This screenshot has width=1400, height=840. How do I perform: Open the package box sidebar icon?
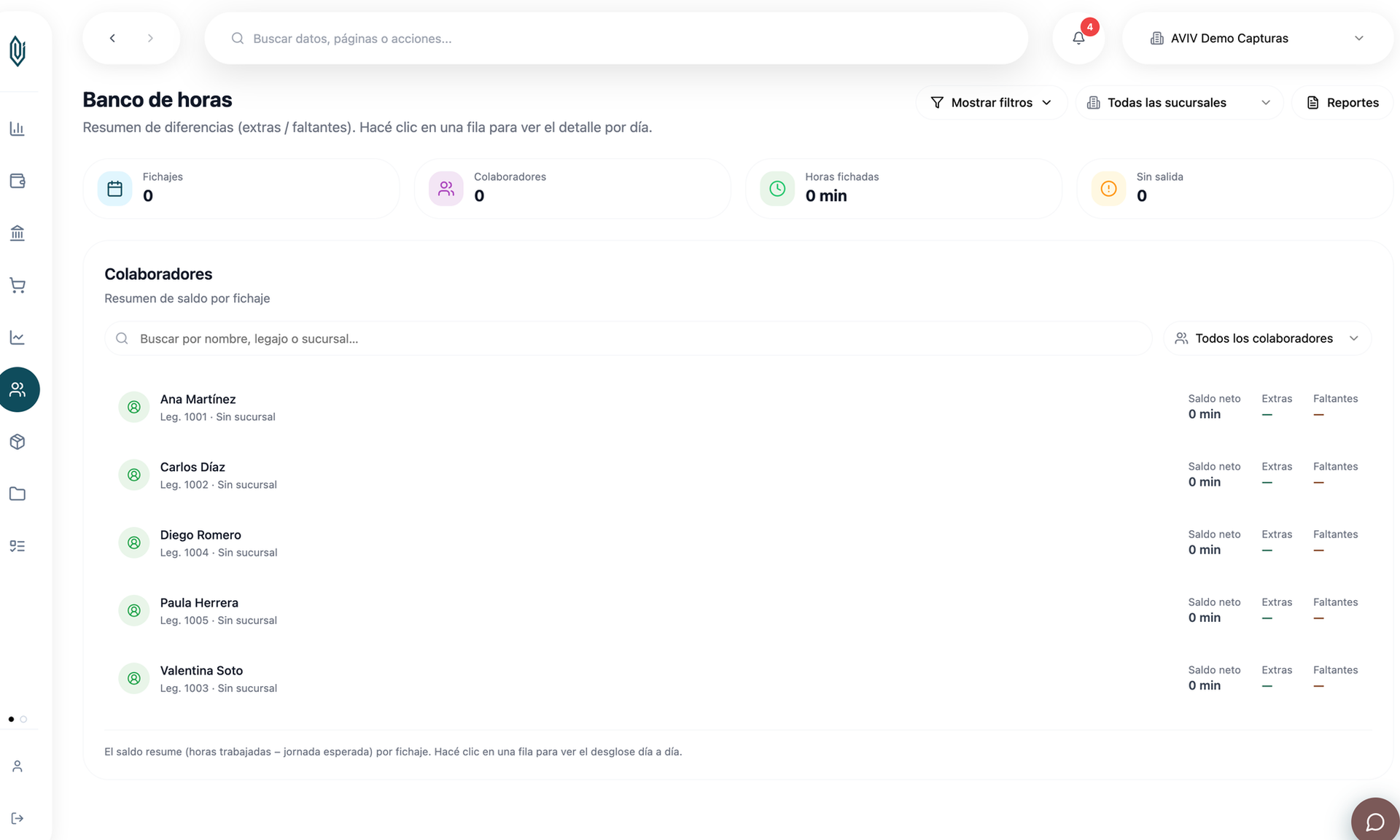(x=17, y=442)
